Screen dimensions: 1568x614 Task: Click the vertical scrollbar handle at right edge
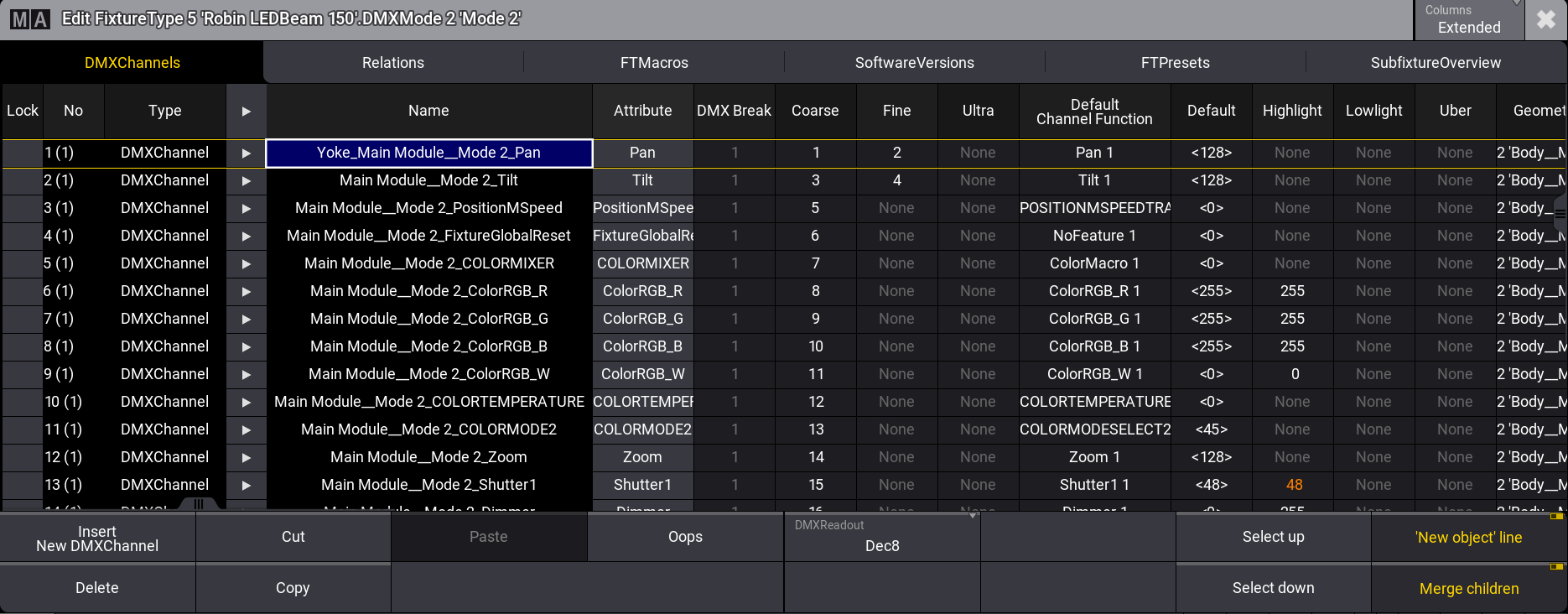click(x=1560, y=215)
